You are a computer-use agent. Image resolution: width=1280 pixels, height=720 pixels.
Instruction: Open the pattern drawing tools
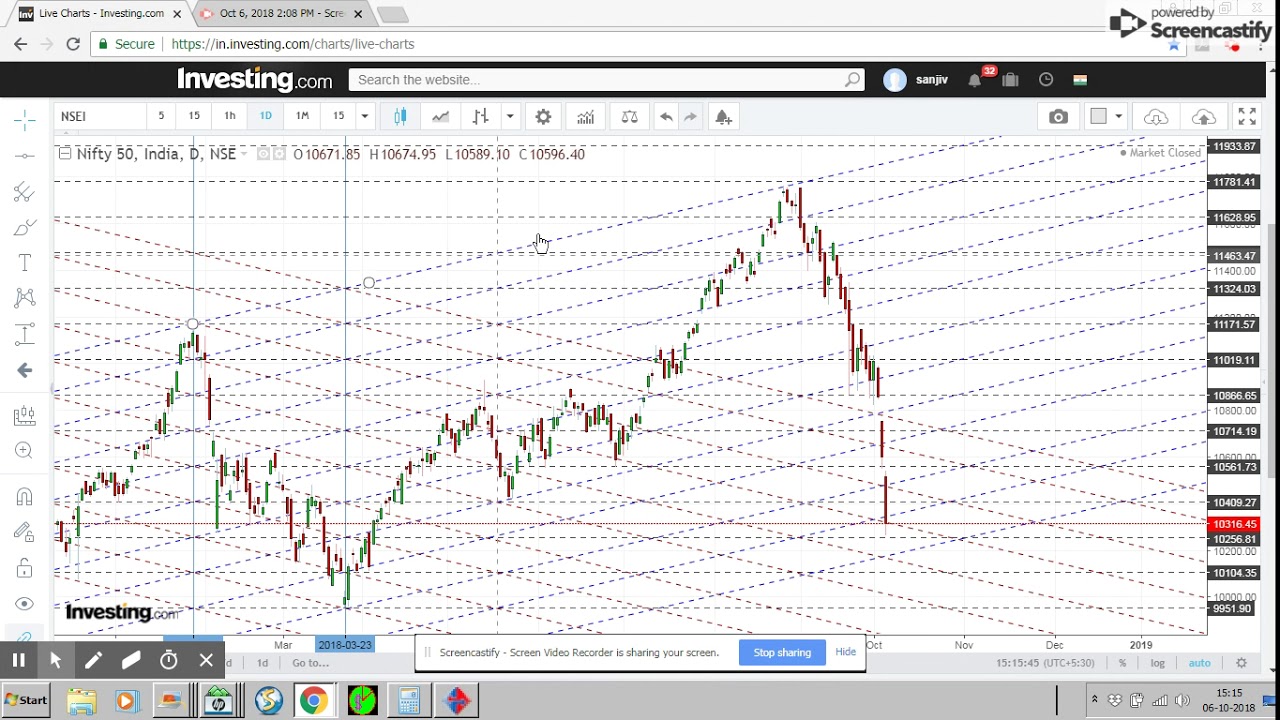(25, 298)
